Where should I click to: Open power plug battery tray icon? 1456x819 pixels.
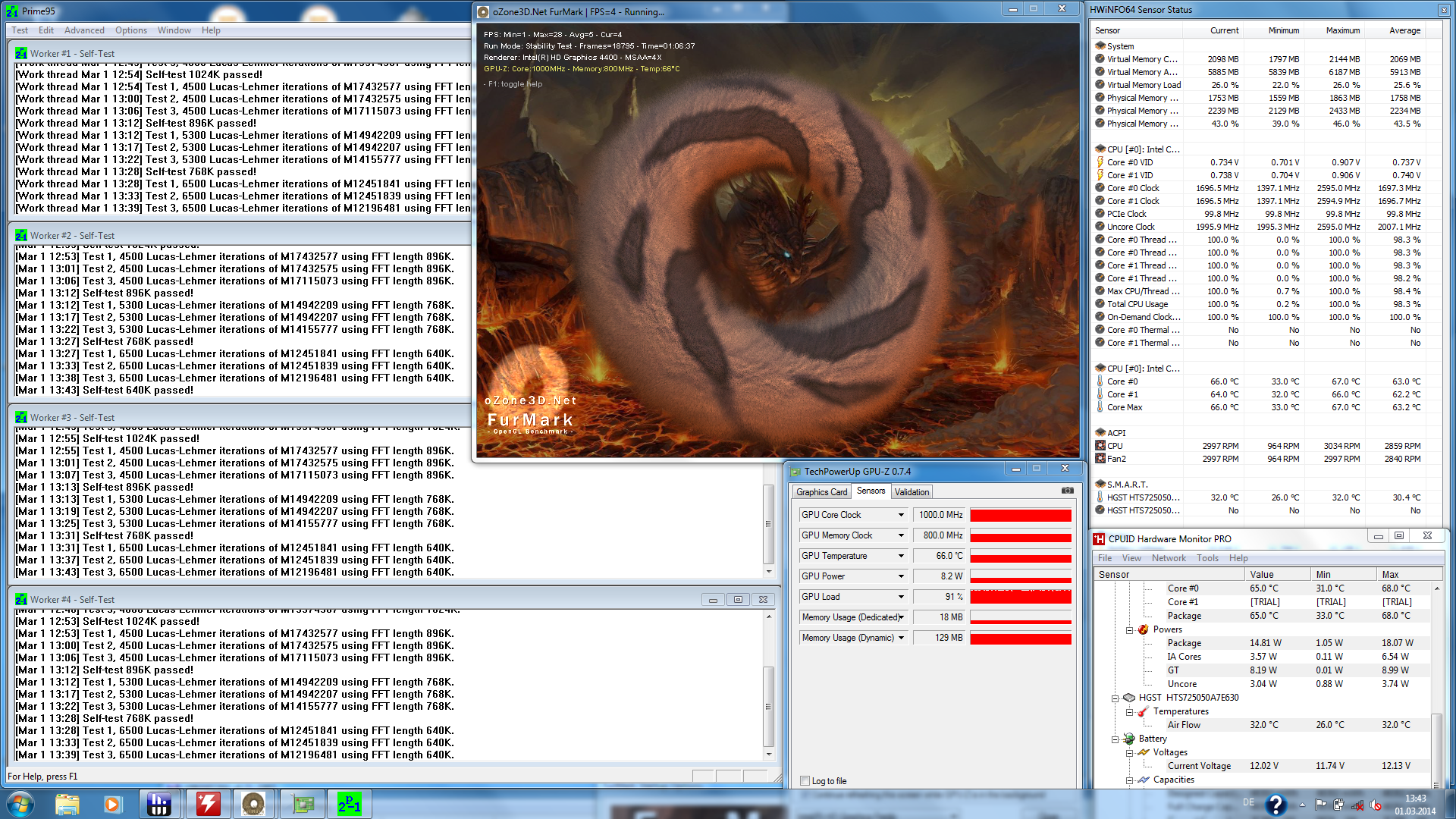click(1339, 805)
